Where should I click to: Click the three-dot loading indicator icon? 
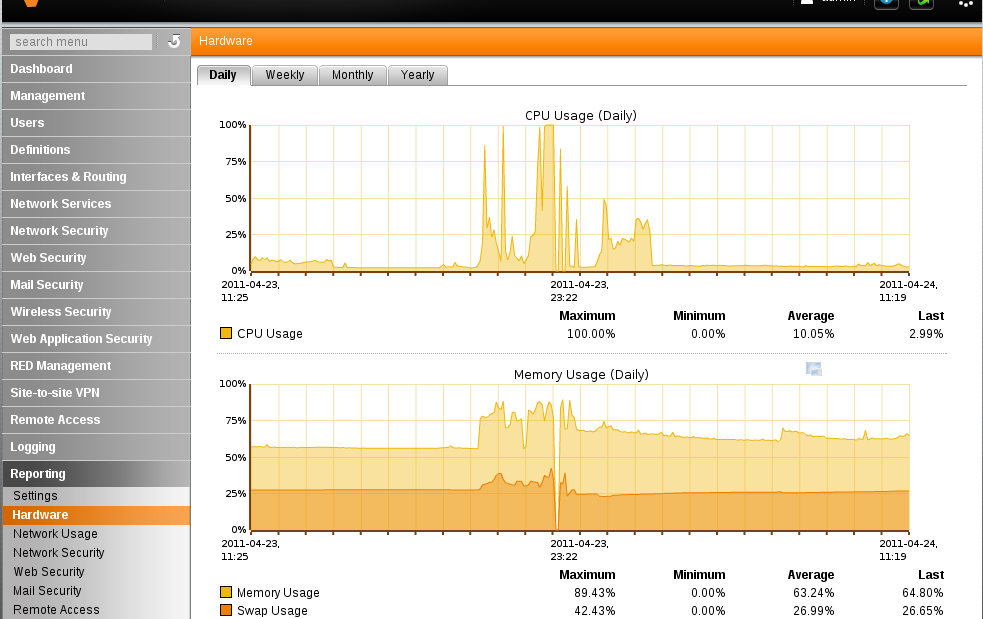click(965, 4)
